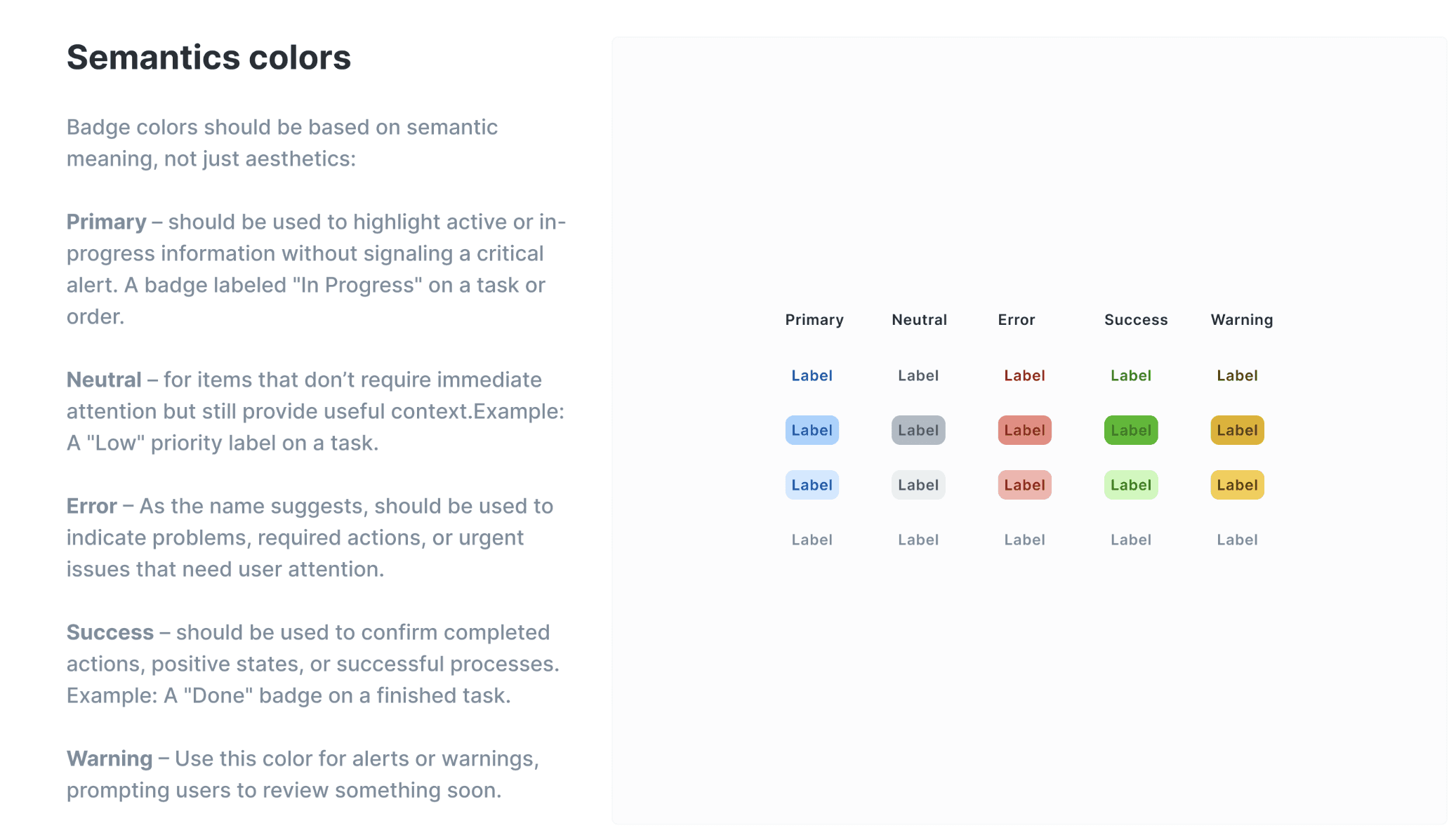Click the dark gold Warning Label badge
This screenshot has height=835, width=1456.
1237,430
